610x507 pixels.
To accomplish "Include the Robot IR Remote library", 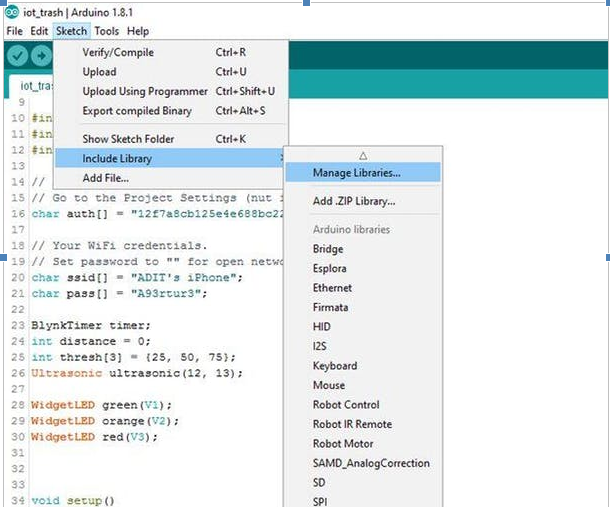I will [x=363, y=424].
